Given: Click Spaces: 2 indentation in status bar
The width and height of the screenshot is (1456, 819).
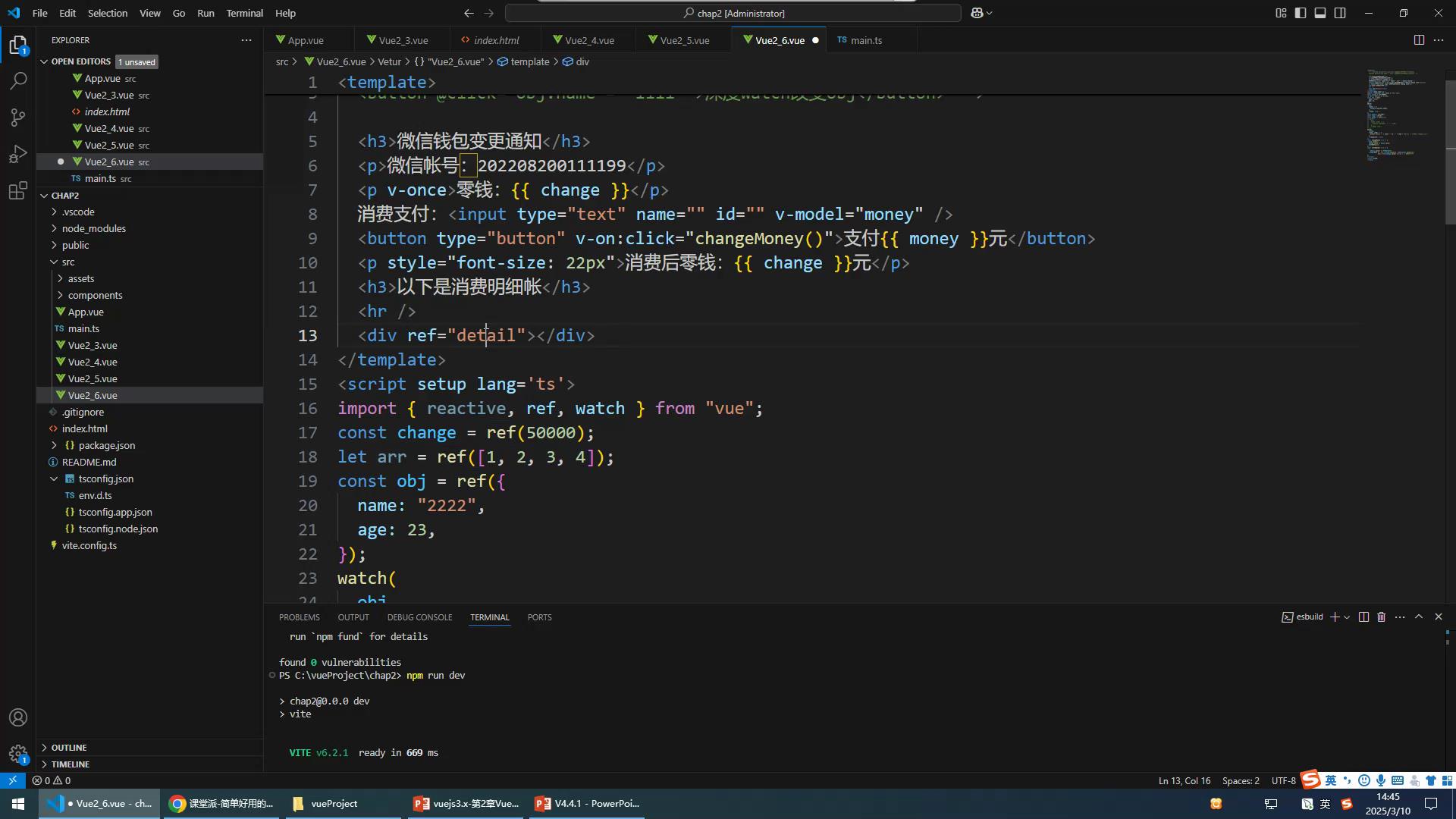Looking at the screenshot, I should pos(1241,780).
